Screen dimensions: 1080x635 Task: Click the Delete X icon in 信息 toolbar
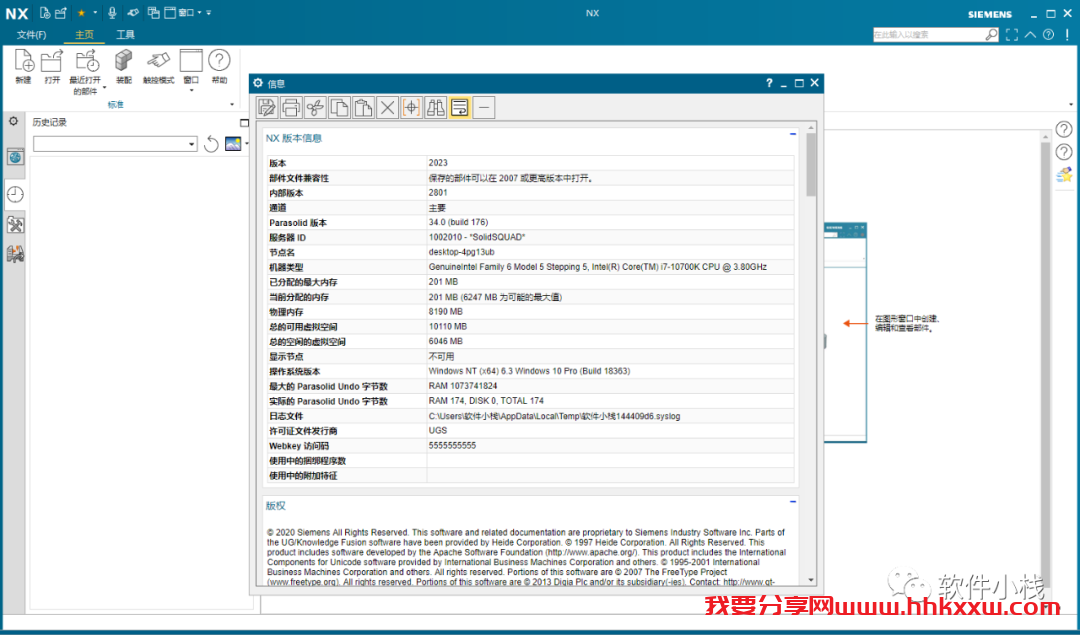coord(387,107)
